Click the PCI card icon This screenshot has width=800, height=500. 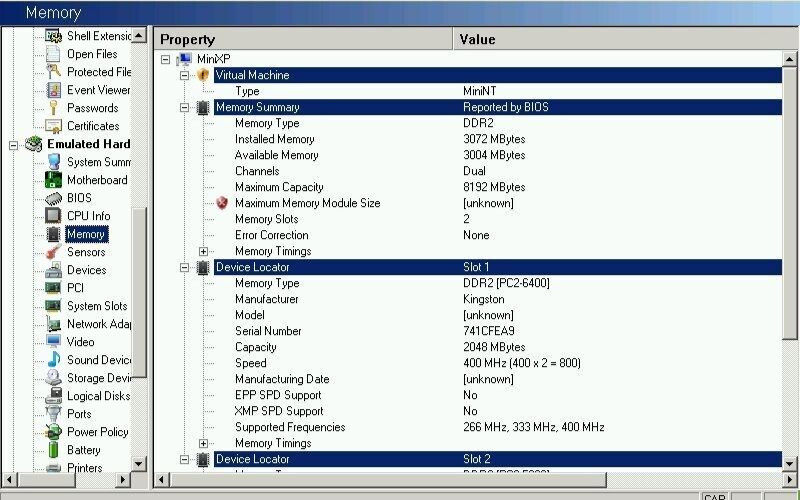[53, 288]
